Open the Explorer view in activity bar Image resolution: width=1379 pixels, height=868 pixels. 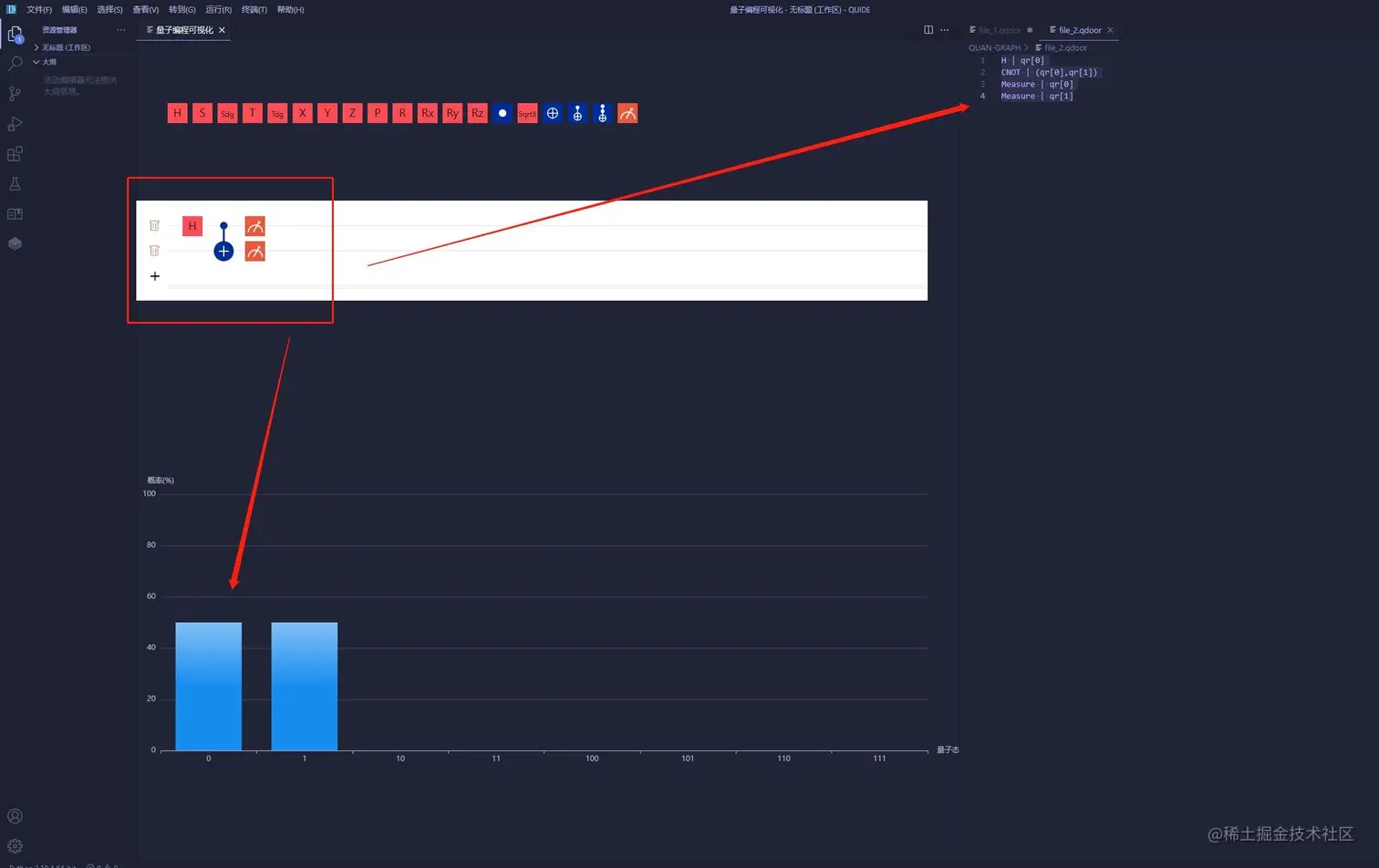click(x=16, y=35)
